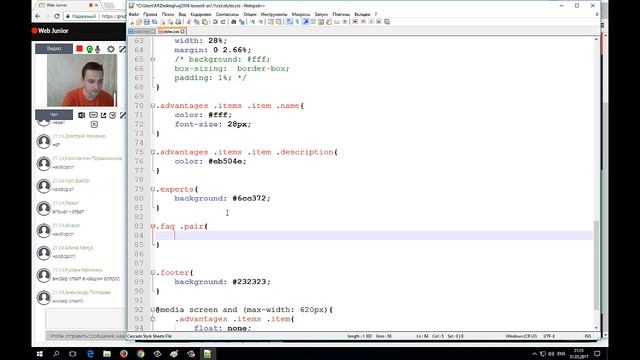Open the Файл menu
The width and height of the screenshot is (640, 360).
pos(134,14)
